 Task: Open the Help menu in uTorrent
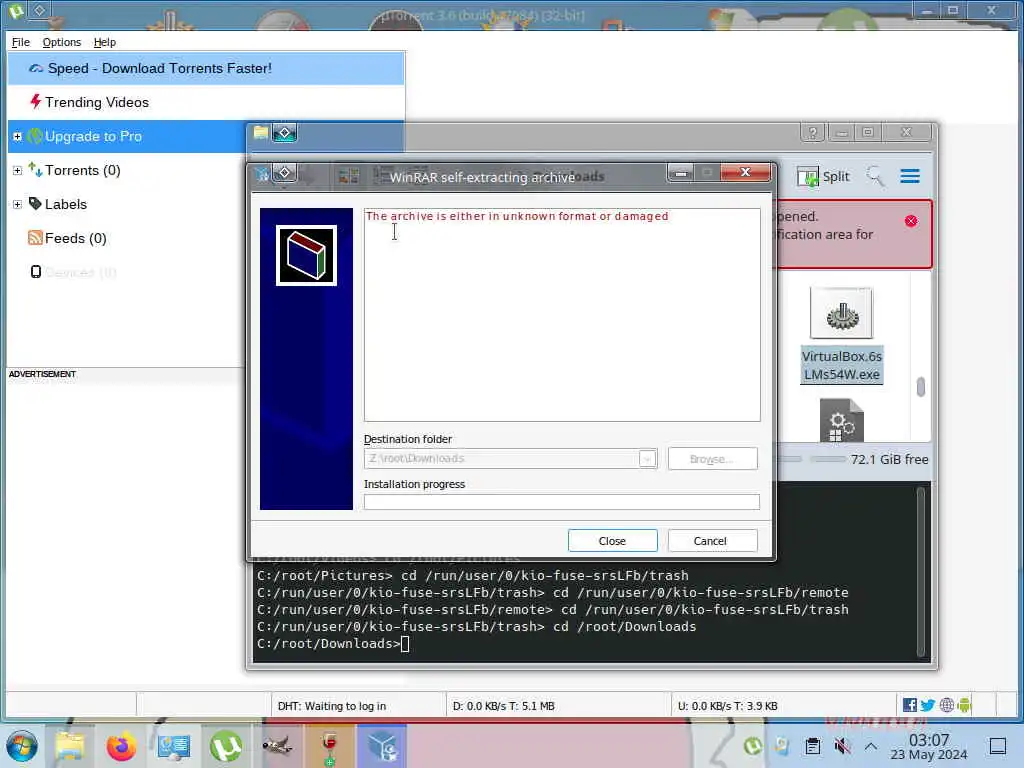coord(104,42)
